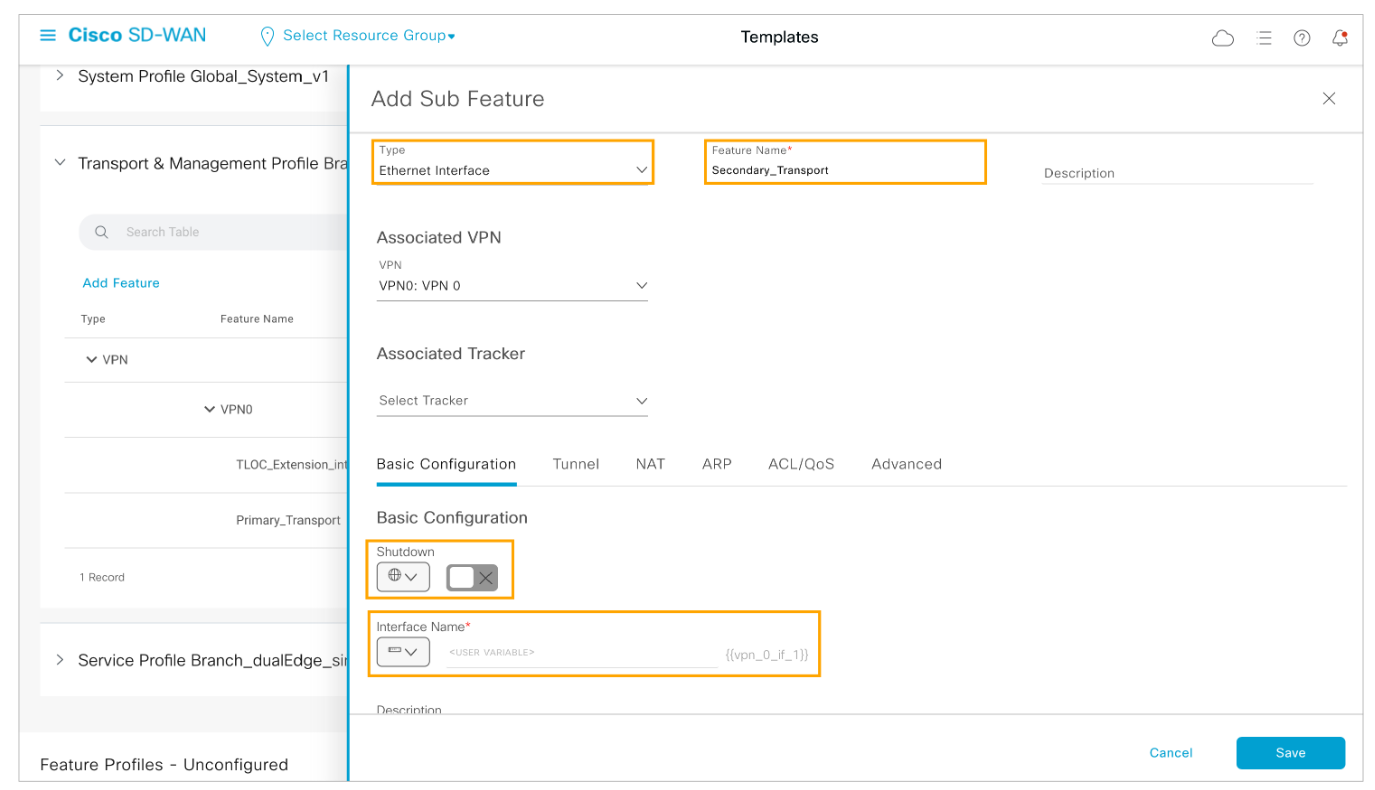Screen dimensions: 1375x790
Task: Expand System Profile Global_System_v1
Action: [60, 76]
